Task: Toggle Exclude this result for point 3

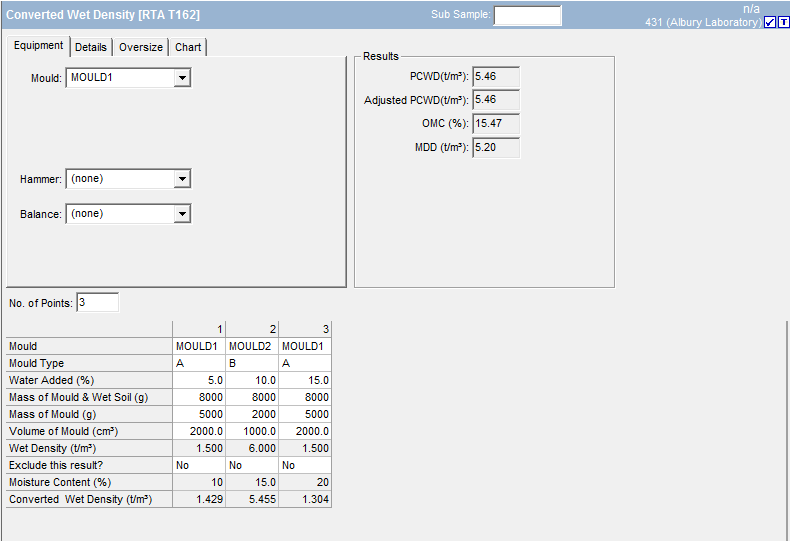Action: [x=305, y=465]
